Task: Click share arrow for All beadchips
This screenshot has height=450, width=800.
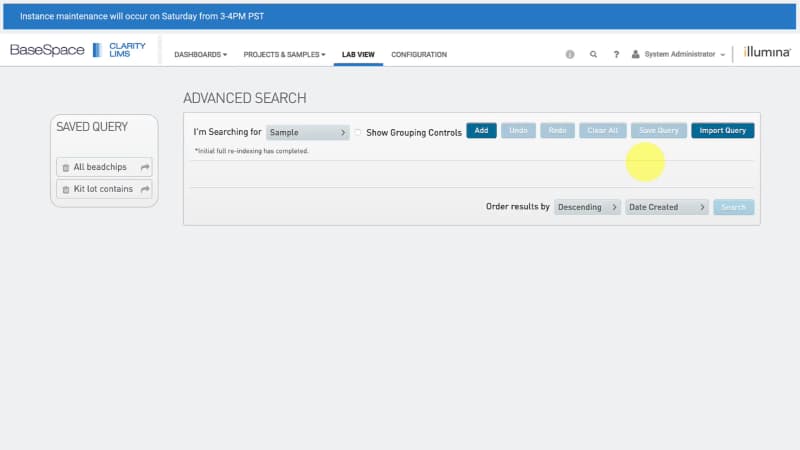Action: point(145,167)
